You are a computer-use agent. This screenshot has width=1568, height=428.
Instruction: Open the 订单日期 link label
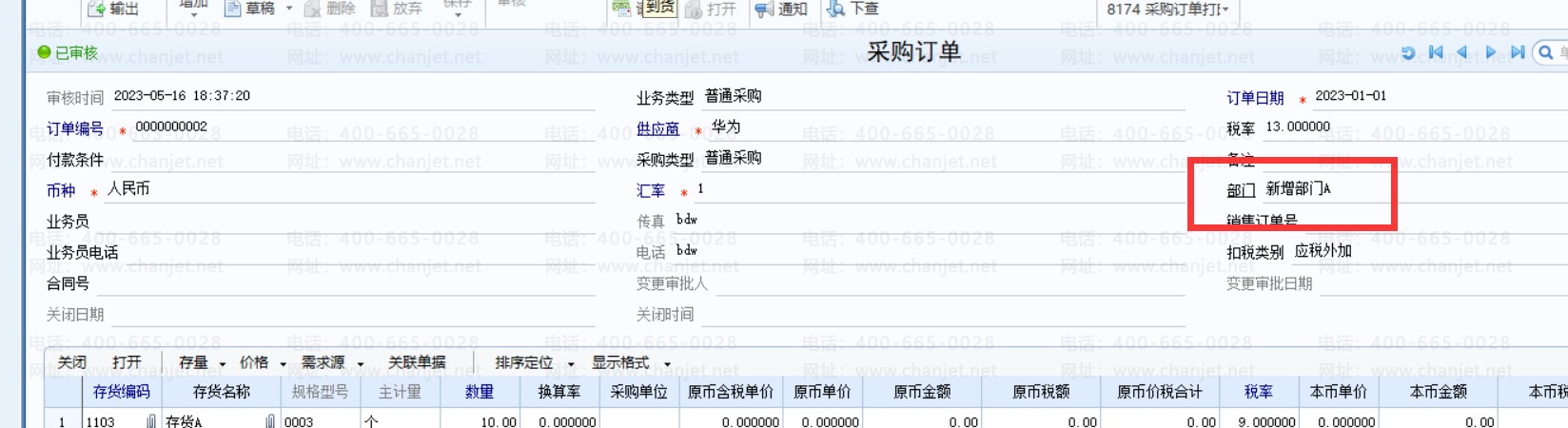tap(1255, 98)
